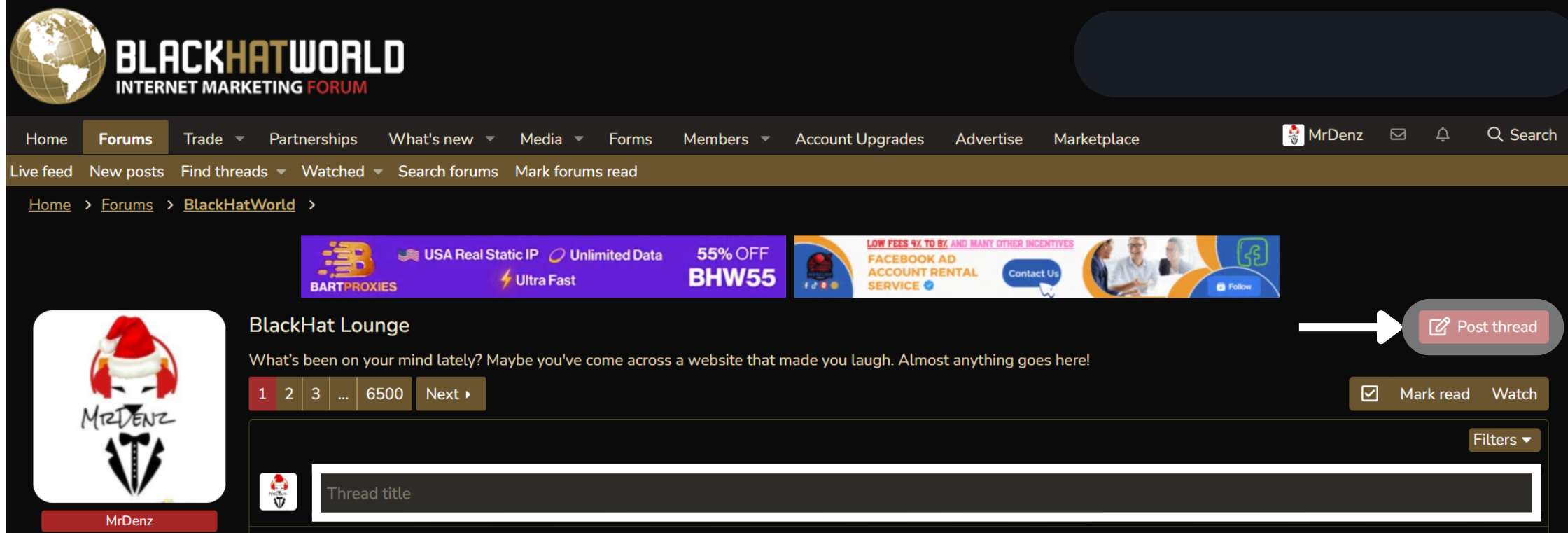Click small MrDenz avatar beside thread title
Image resolution: width=1568 pixels, height=533 pixels.
click(x=278, y=492)
